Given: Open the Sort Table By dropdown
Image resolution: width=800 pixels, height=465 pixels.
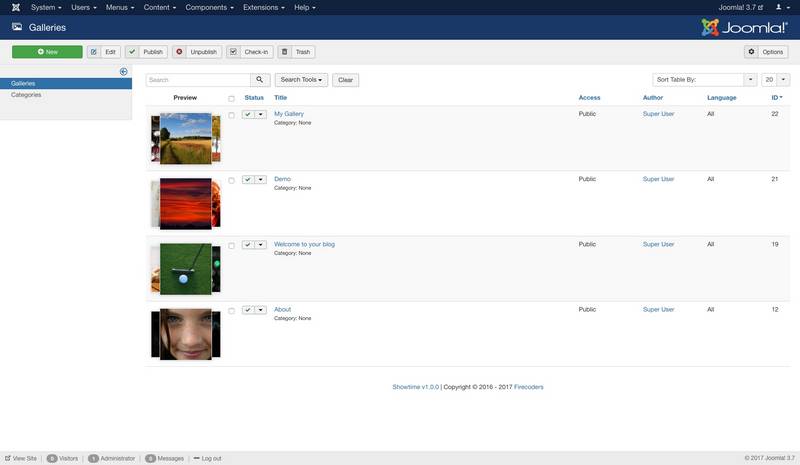Looking at the screenshot, I should (705, 80).
